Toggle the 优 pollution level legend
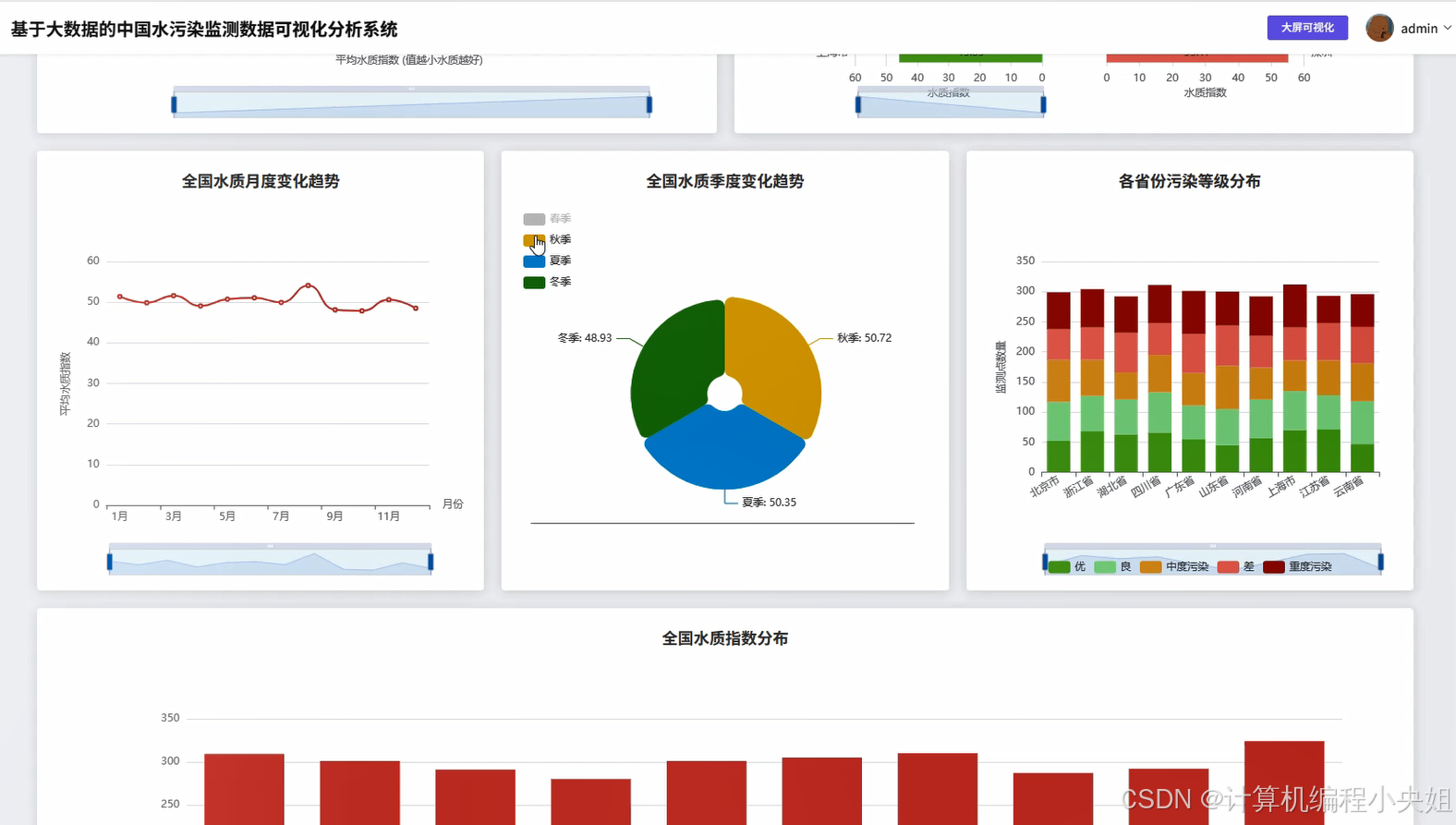The image size is (1456, 825). pyautogui.click(x=1067, y=566)
